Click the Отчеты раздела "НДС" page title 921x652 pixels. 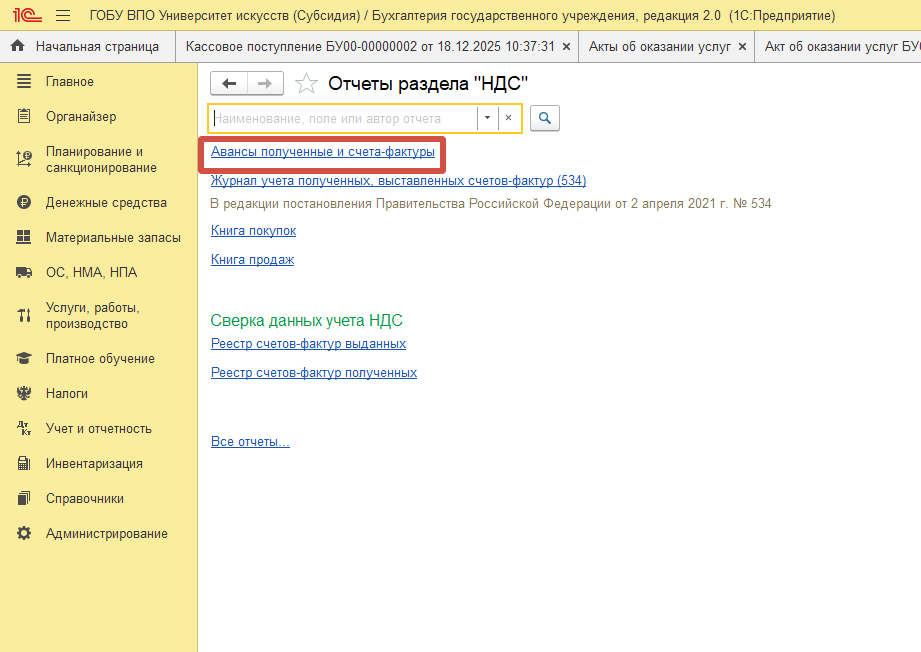428,83
